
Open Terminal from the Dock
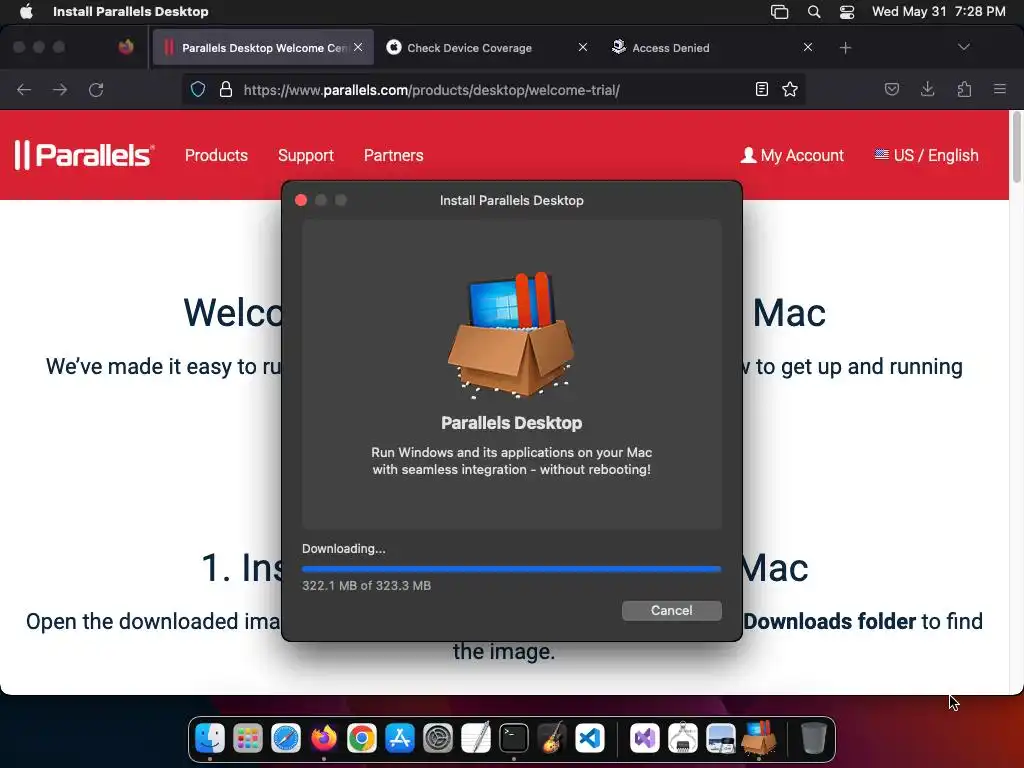coord(514,739)
